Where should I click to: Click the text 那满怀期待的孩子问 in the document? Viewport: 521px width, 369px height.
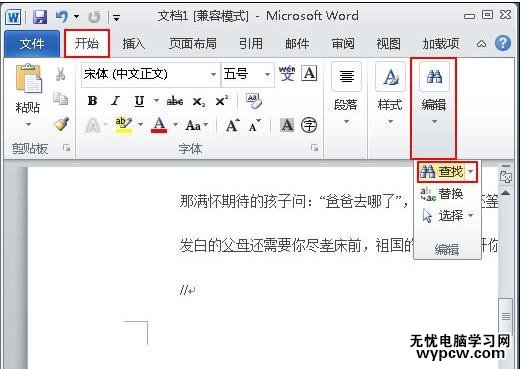[x=243, y=201]
